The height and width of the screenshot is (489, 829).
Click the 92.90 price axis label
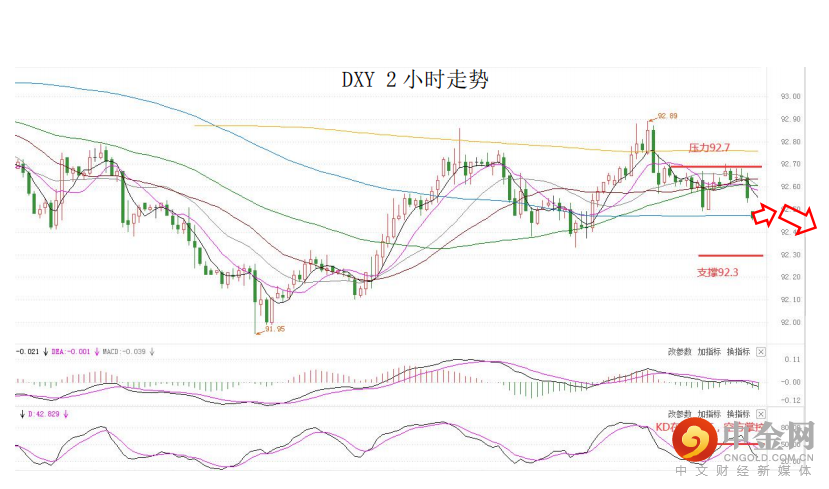(x=790, y=119)
